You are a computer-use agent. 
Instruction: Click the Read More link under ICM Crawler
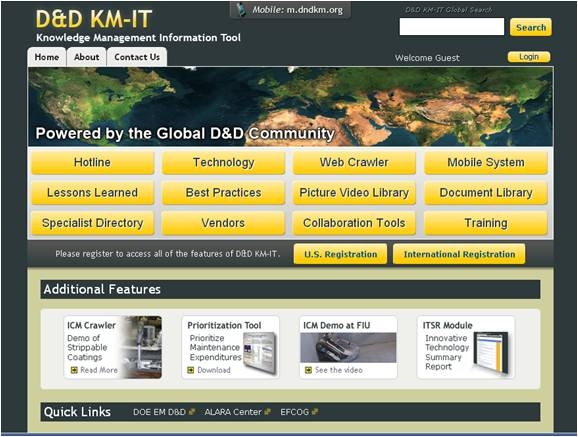[99, 370]
